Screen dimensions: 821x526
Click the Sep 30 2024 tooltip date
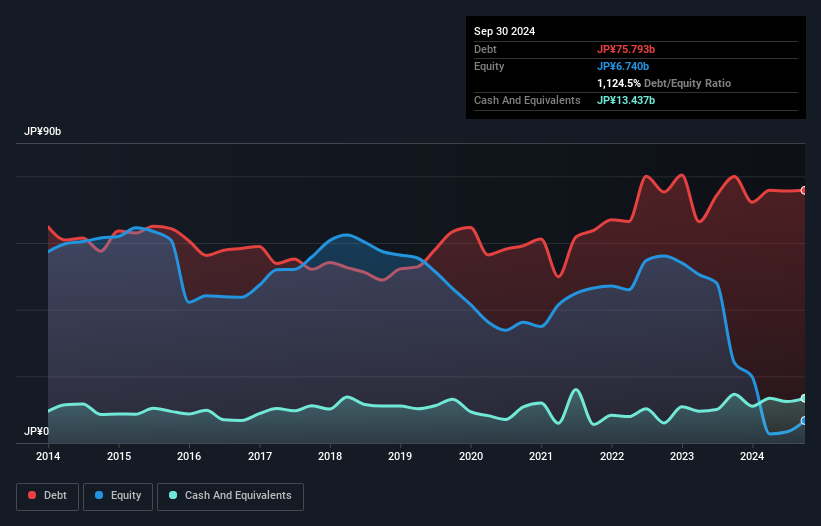(x=504, y=31)
